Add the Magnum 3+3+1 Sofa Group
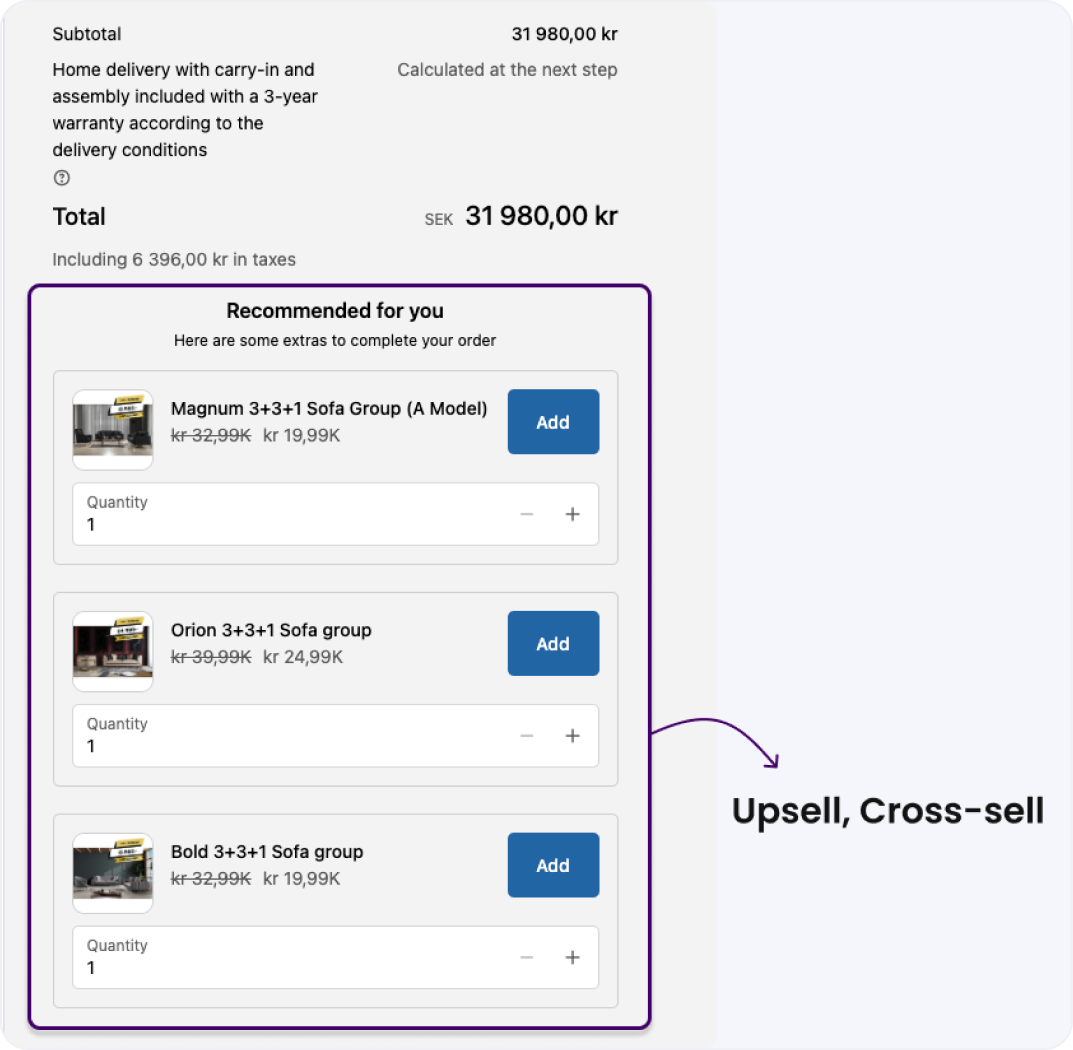 [x=553, y=422]
